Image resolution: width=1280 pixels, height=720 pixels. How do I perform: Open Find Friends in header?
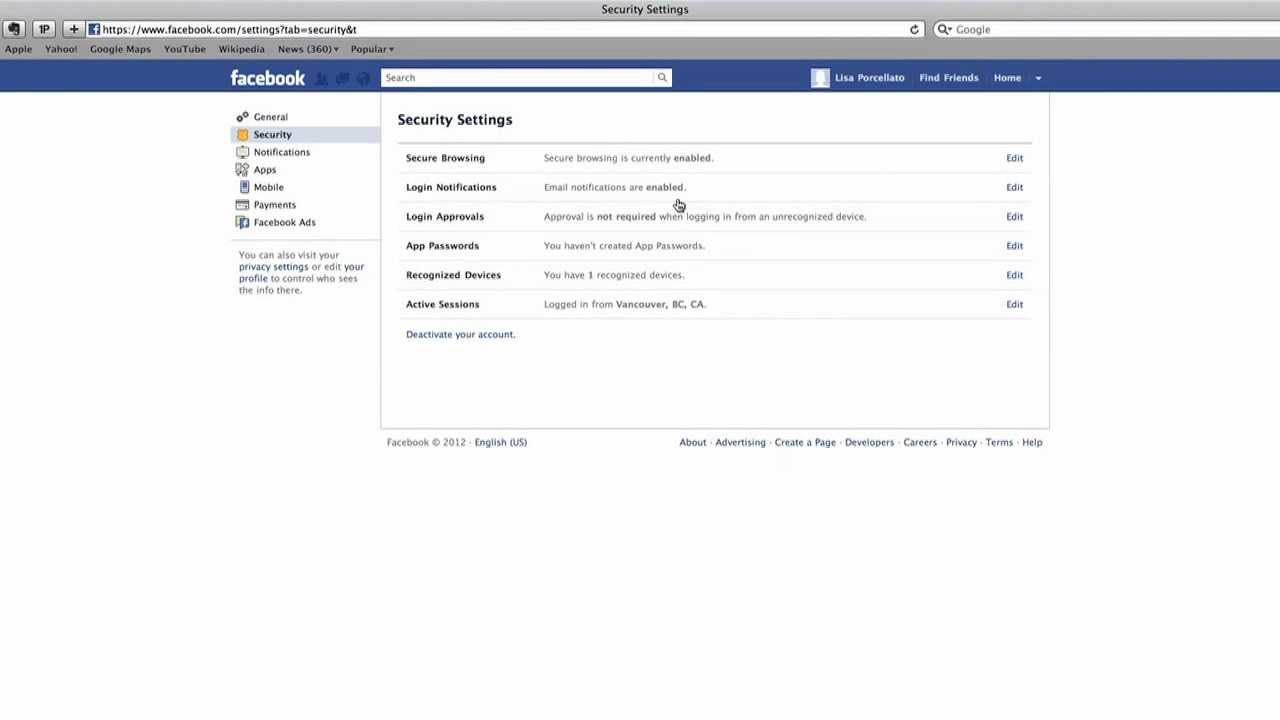point(948,78)
